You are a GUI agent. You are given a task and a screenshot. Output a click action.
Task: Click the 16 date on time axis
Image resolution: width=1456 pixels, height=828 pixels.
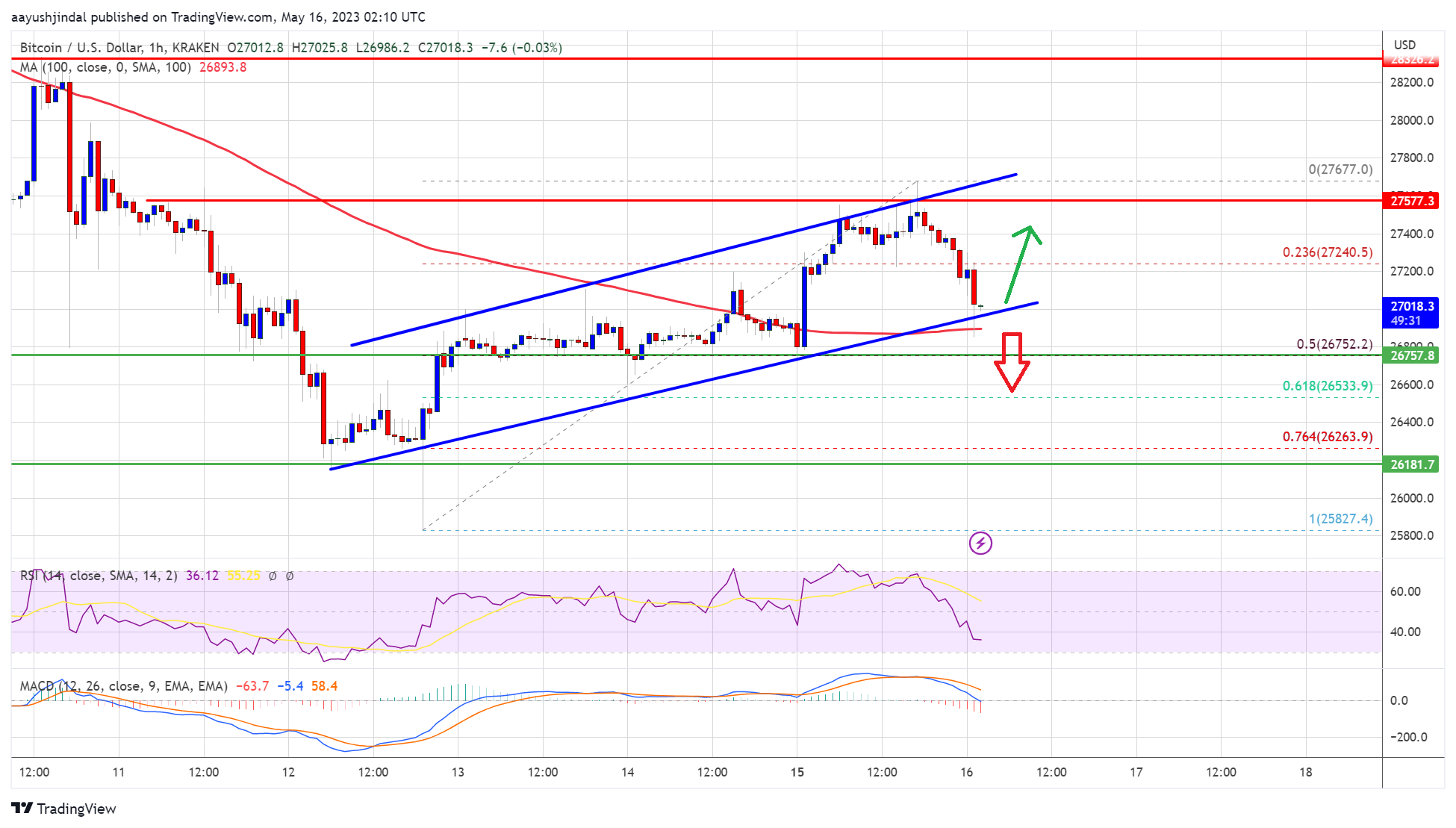(x=966, y=772)
